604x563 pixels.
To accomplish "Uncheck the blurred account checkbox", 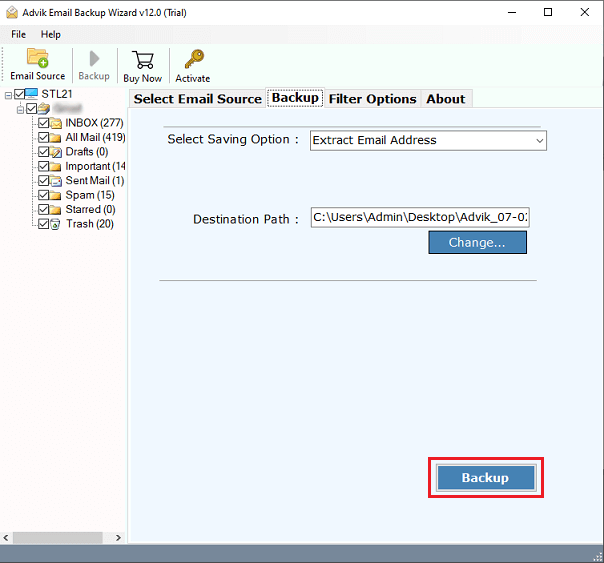I will pos(32,109).
